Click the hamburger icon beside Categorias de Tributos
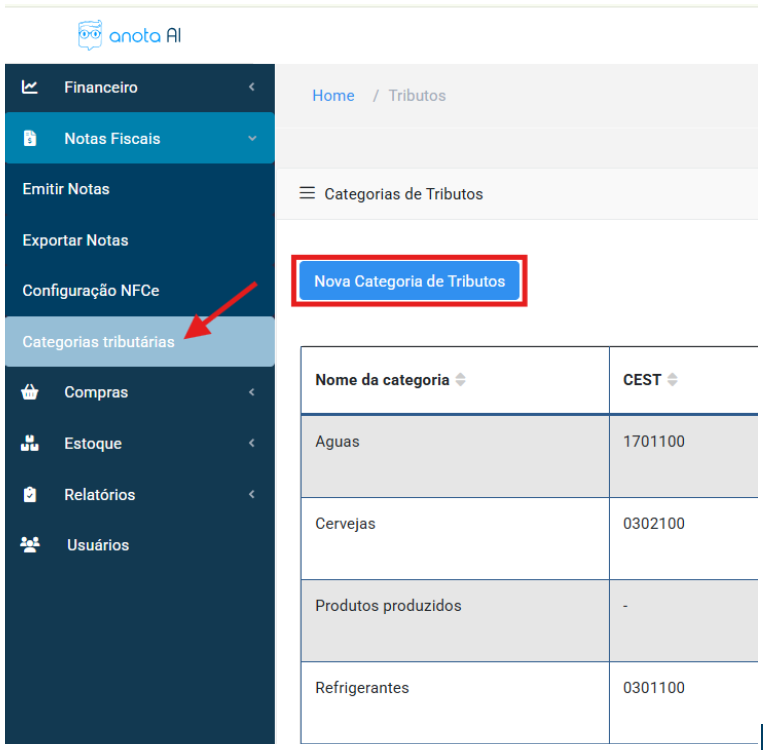 tap(307, 193)
